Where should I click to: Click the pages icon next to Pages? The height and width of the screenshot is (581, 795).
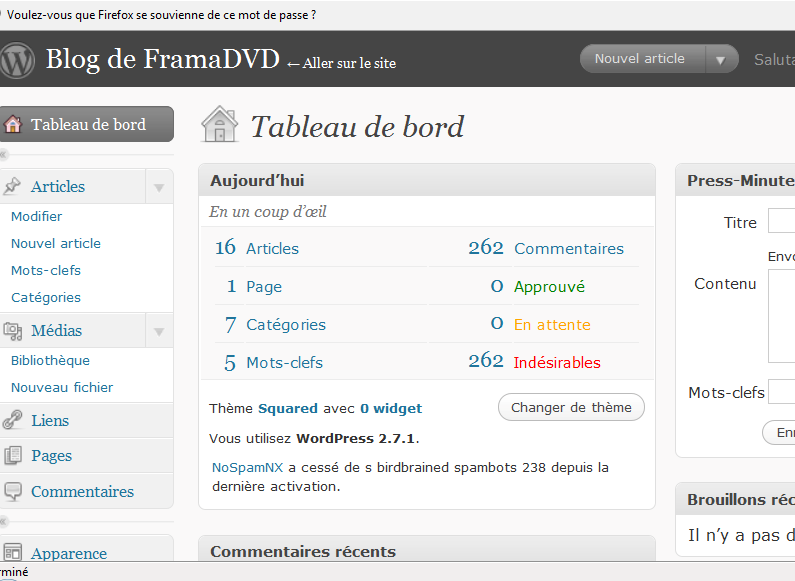13,455
